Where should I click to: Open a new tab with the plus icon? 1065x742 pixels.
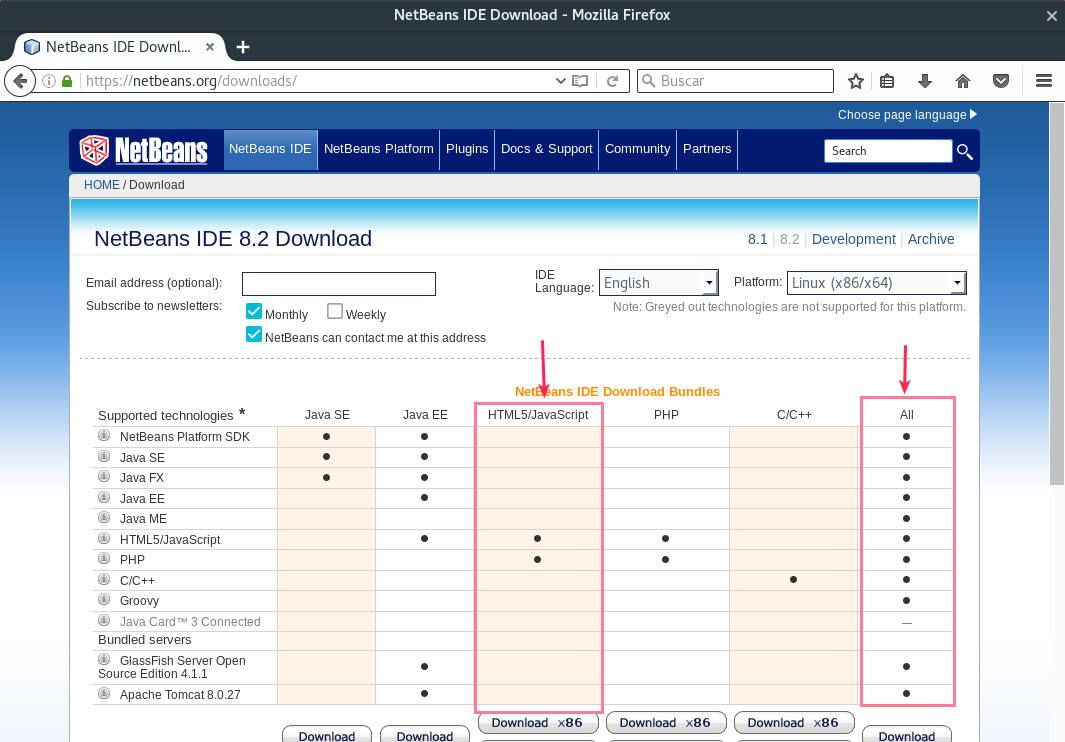tap(242, 47)
